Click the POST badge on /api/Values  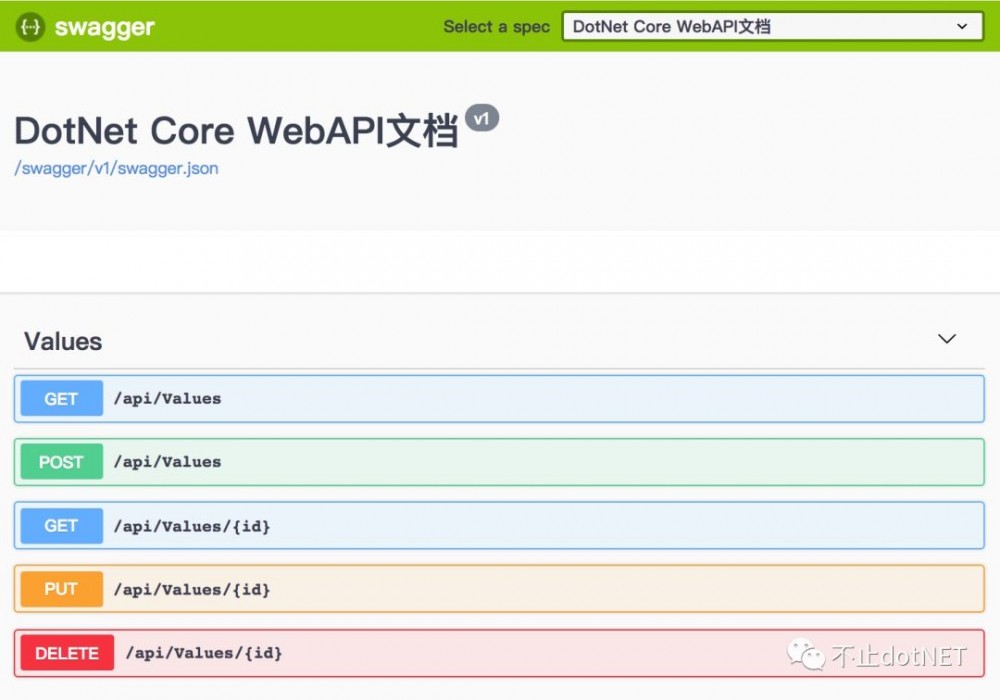61,462
